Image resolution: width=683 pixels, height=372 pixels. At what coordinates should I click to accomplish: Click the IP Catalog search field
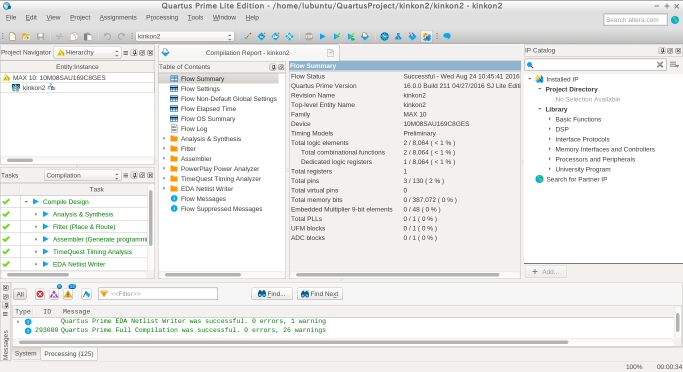pos(595,65)
